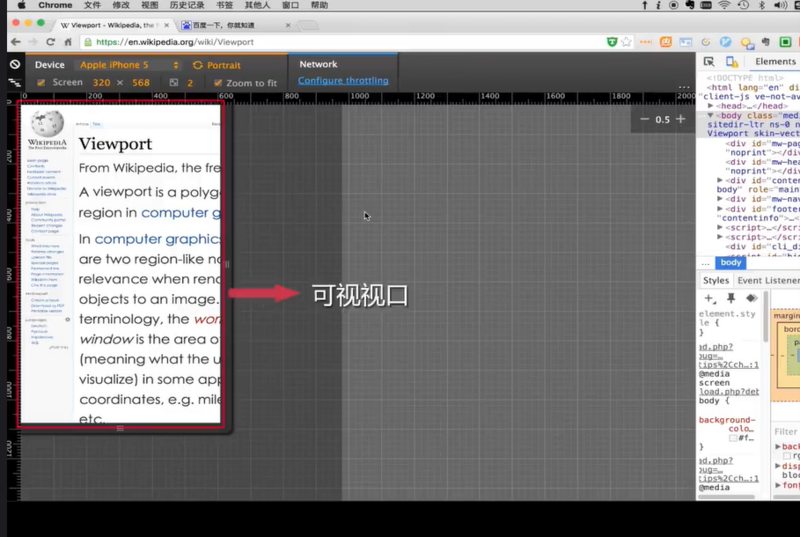Click the breadcrumb ellipsis in Elements

706,263
